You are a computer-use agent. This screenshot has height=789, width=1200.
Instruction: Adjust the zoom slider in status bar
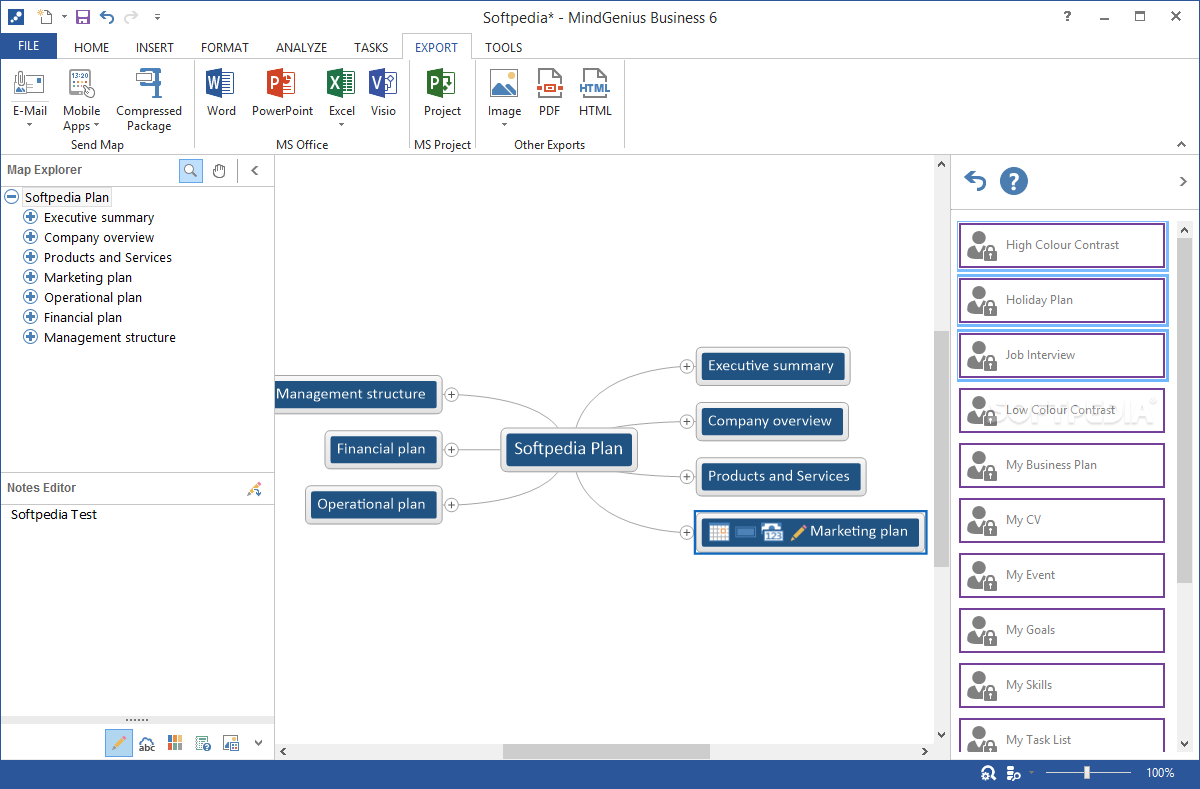coord(1086,773)
